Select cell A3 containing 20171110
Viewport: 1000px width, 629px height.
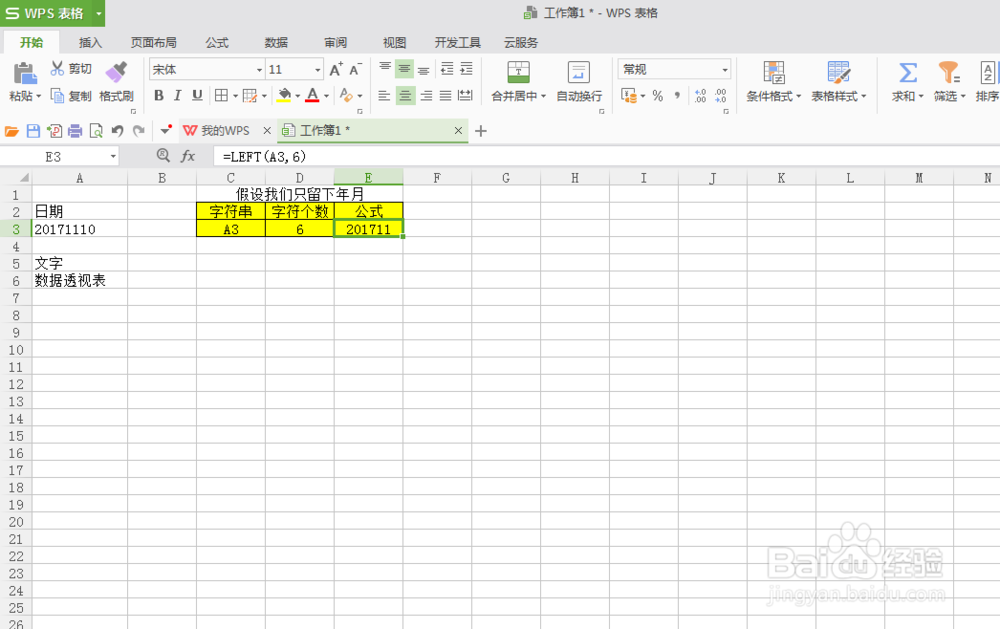[80, 229]
